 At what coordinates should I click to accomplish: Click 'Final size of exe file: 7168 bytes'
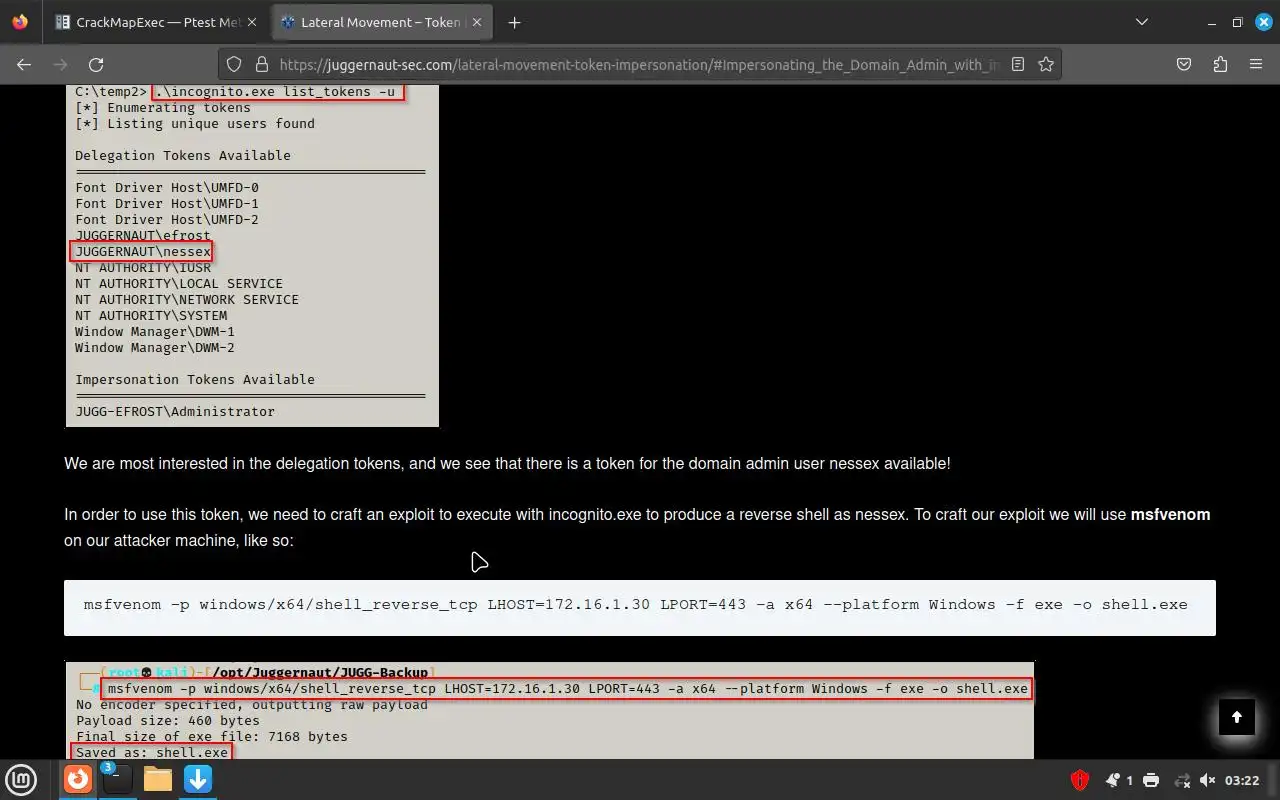[x=212, y=736]
